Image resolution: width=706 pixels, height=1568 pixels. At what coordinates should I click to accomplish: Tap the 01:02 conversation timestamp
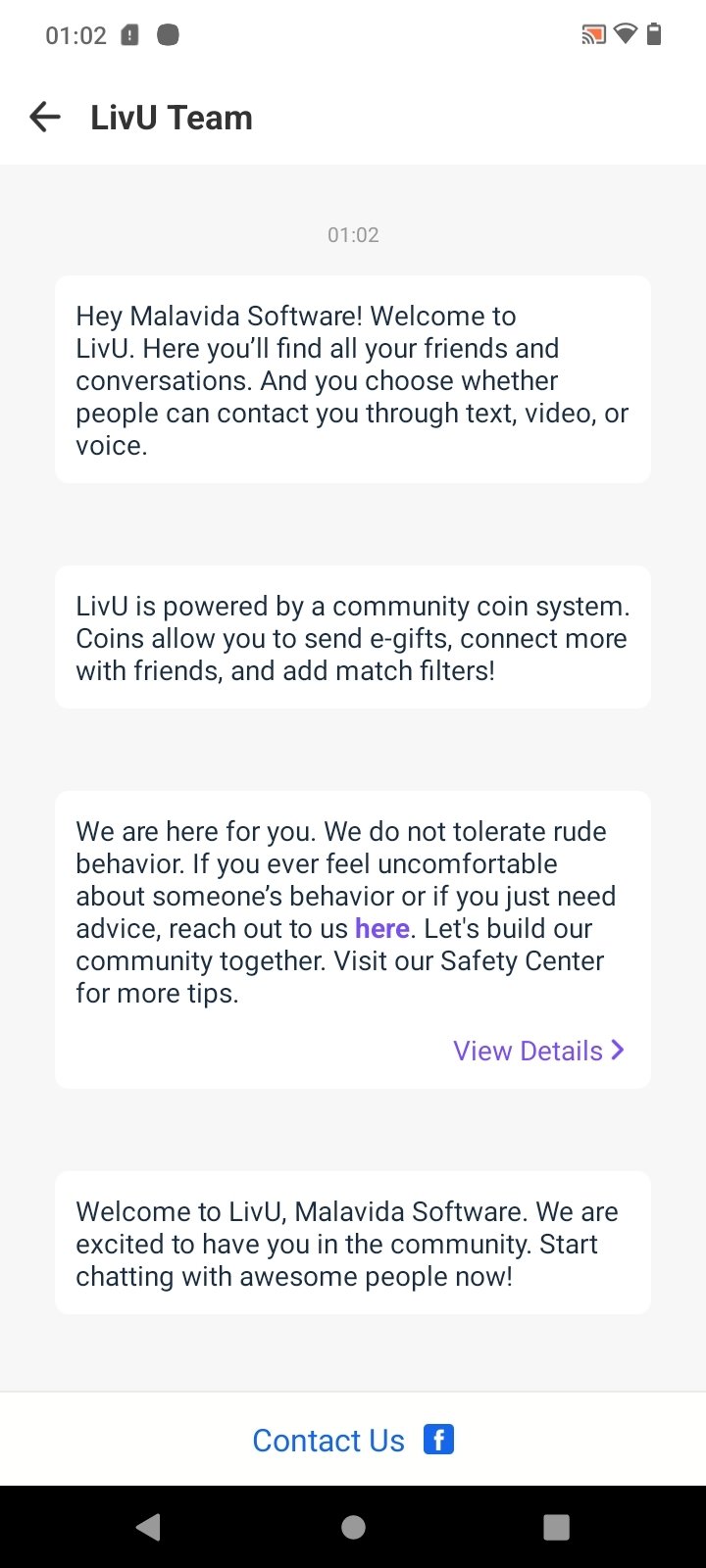tap(353, 234)
